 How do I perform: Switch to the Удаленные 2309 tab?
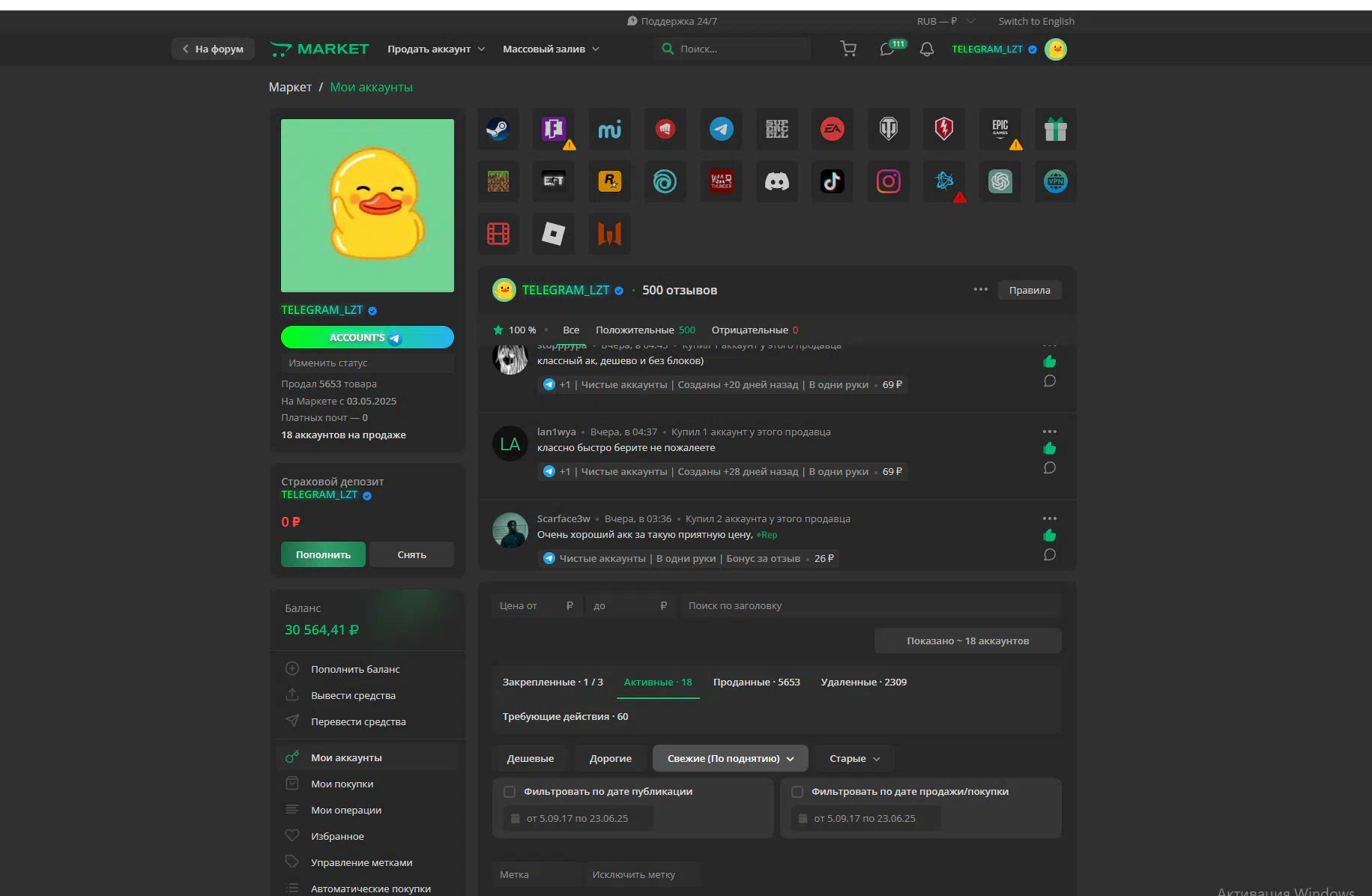coord(864,682)
